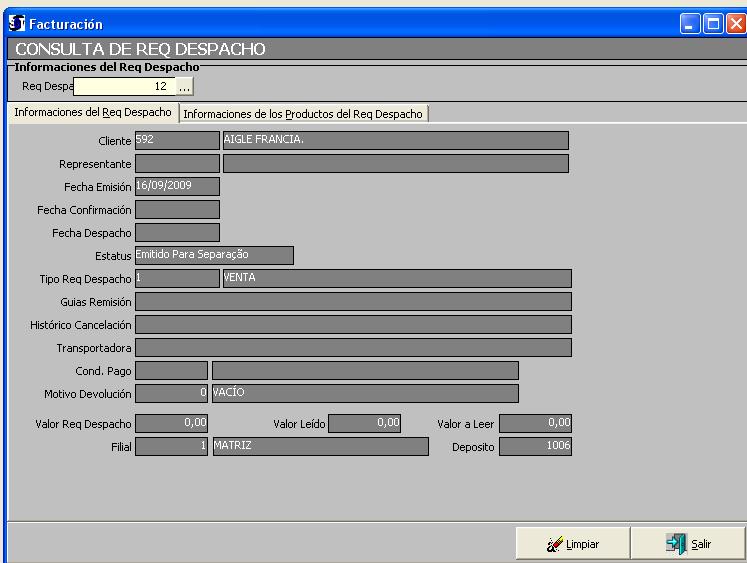
Task: Click the Deposito field showing 1006
Action: click(535, 446)
